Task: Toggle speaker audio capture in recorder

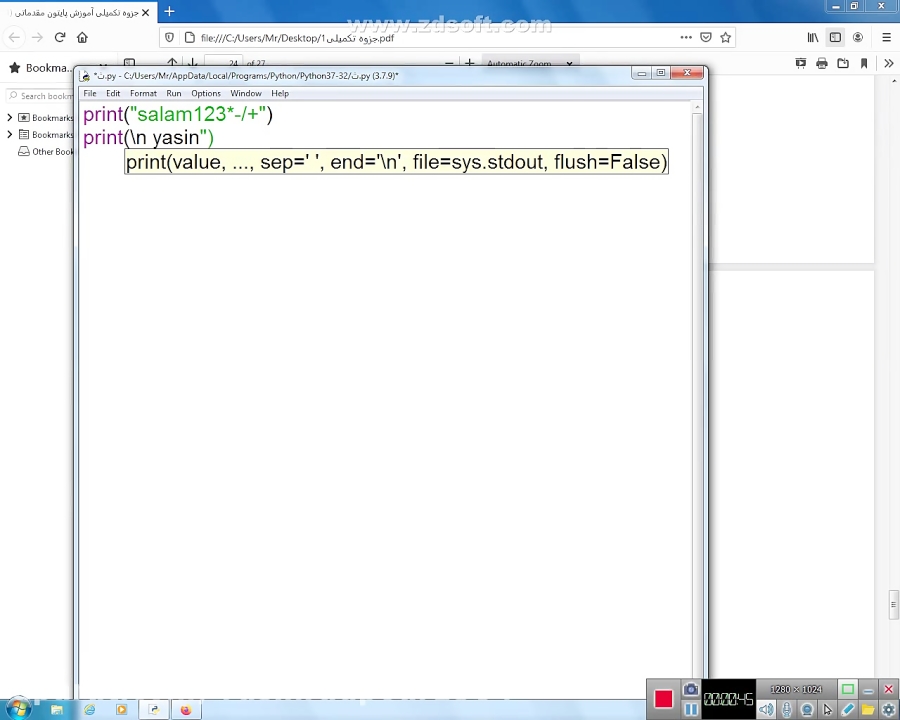Action: (766, 710)
